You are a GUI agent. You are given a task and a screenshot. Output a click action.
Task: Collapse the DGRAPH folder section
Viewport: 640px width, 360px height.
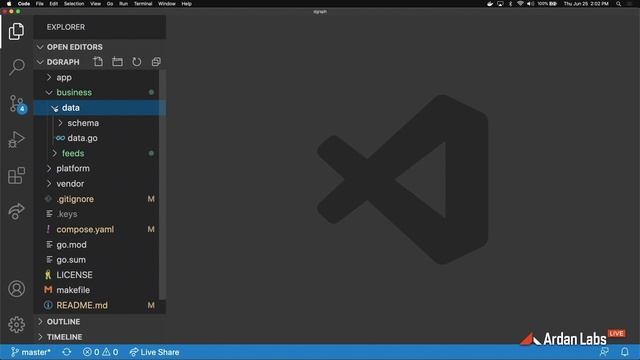[63, 62]
